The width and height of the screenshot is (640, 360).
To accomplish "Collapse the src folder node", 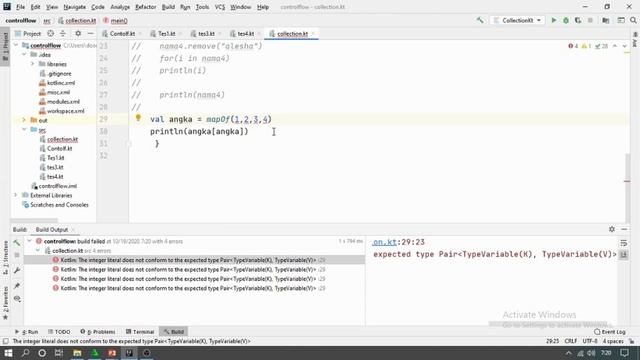I will pos(24,130).
